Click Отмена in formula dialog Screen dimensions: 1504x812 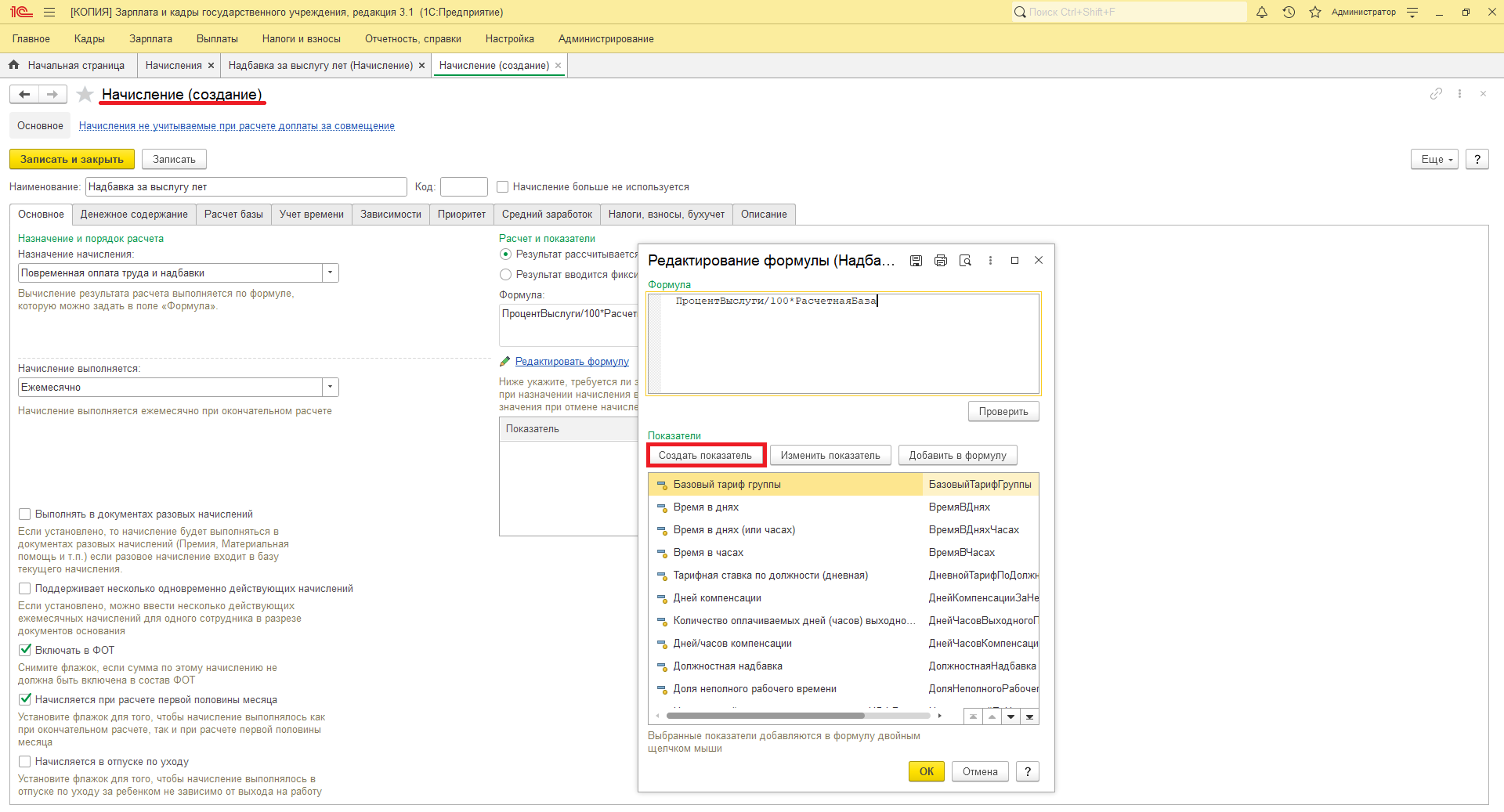coord(980,772)
